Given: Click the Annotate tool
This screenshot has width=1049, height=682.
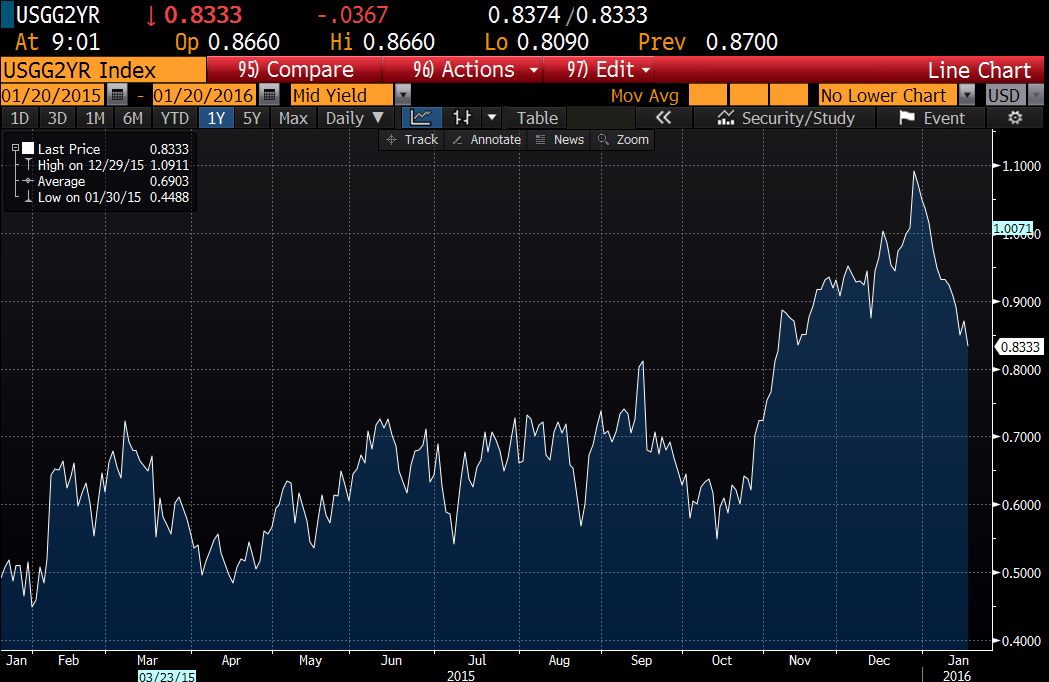Looking at the screenshot, I should click(x=487, y=140).
